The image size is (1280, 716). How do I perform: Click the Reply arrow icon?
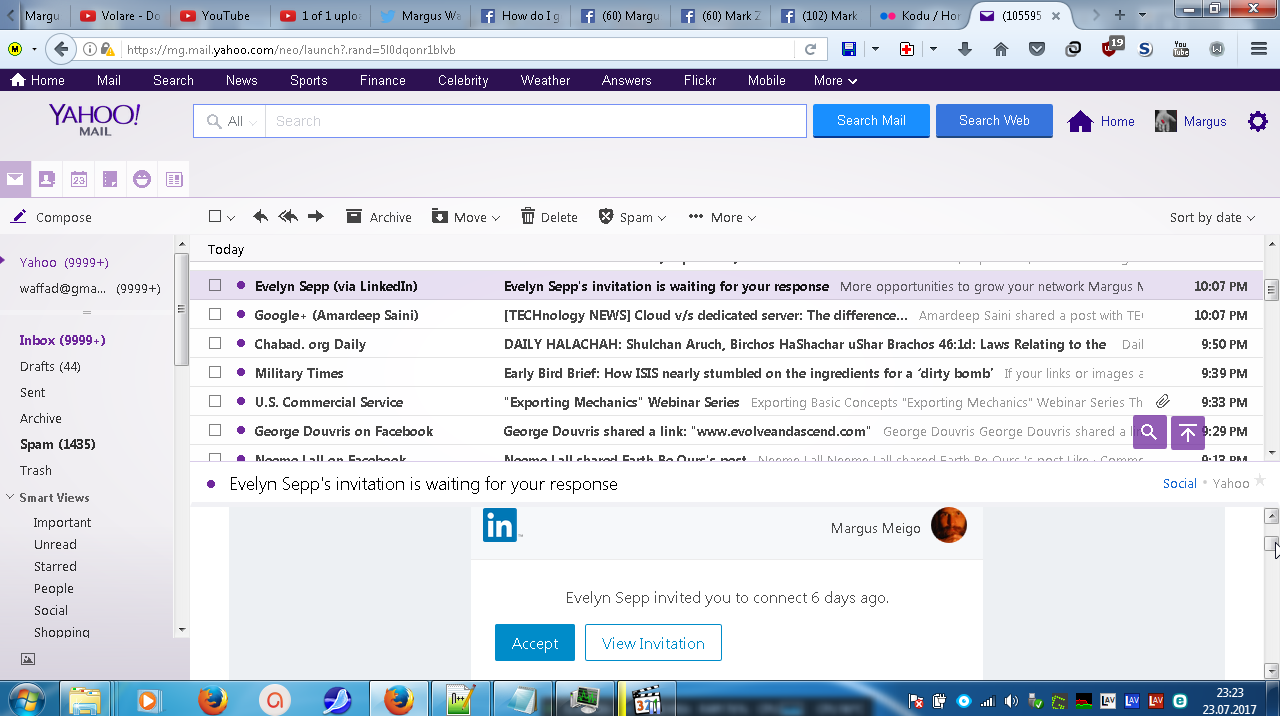[260, 217]
